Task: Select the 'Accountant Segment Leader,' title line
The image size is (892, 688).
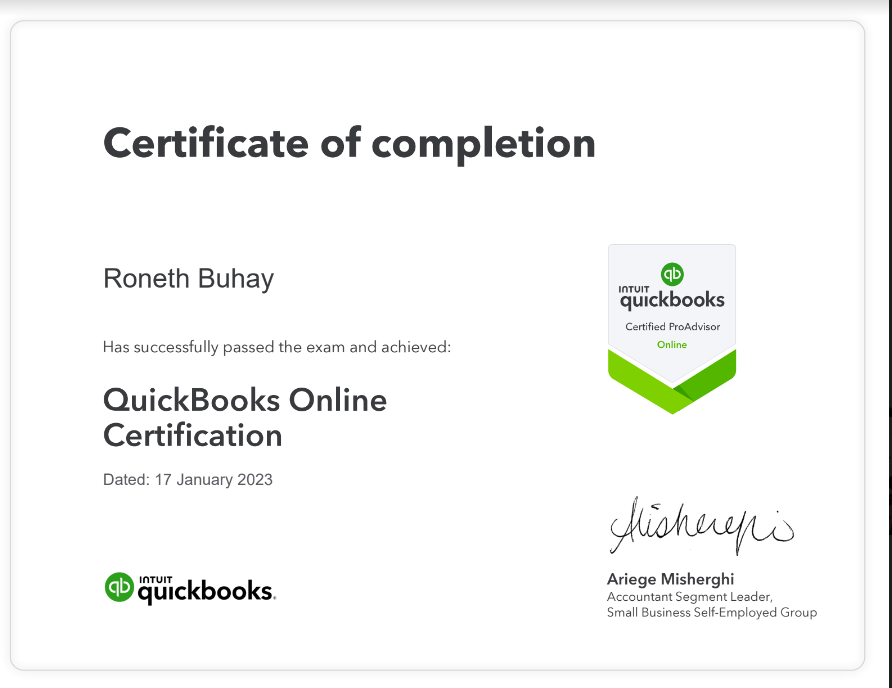Action: 689,597
